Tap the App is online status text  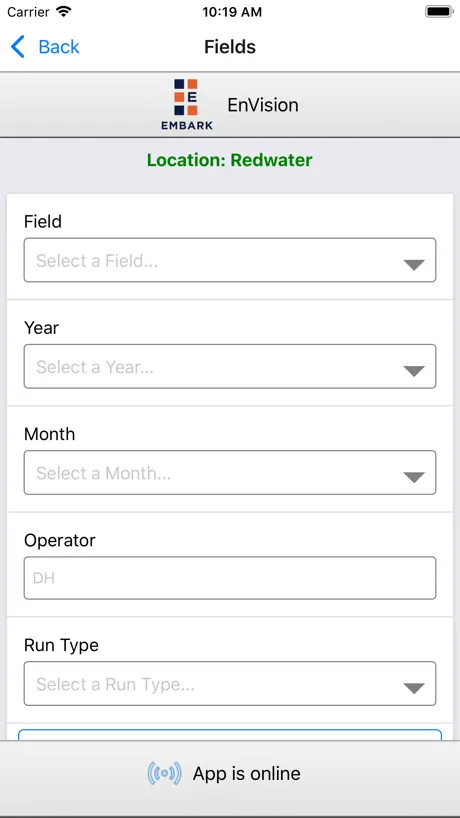point(247,773)
